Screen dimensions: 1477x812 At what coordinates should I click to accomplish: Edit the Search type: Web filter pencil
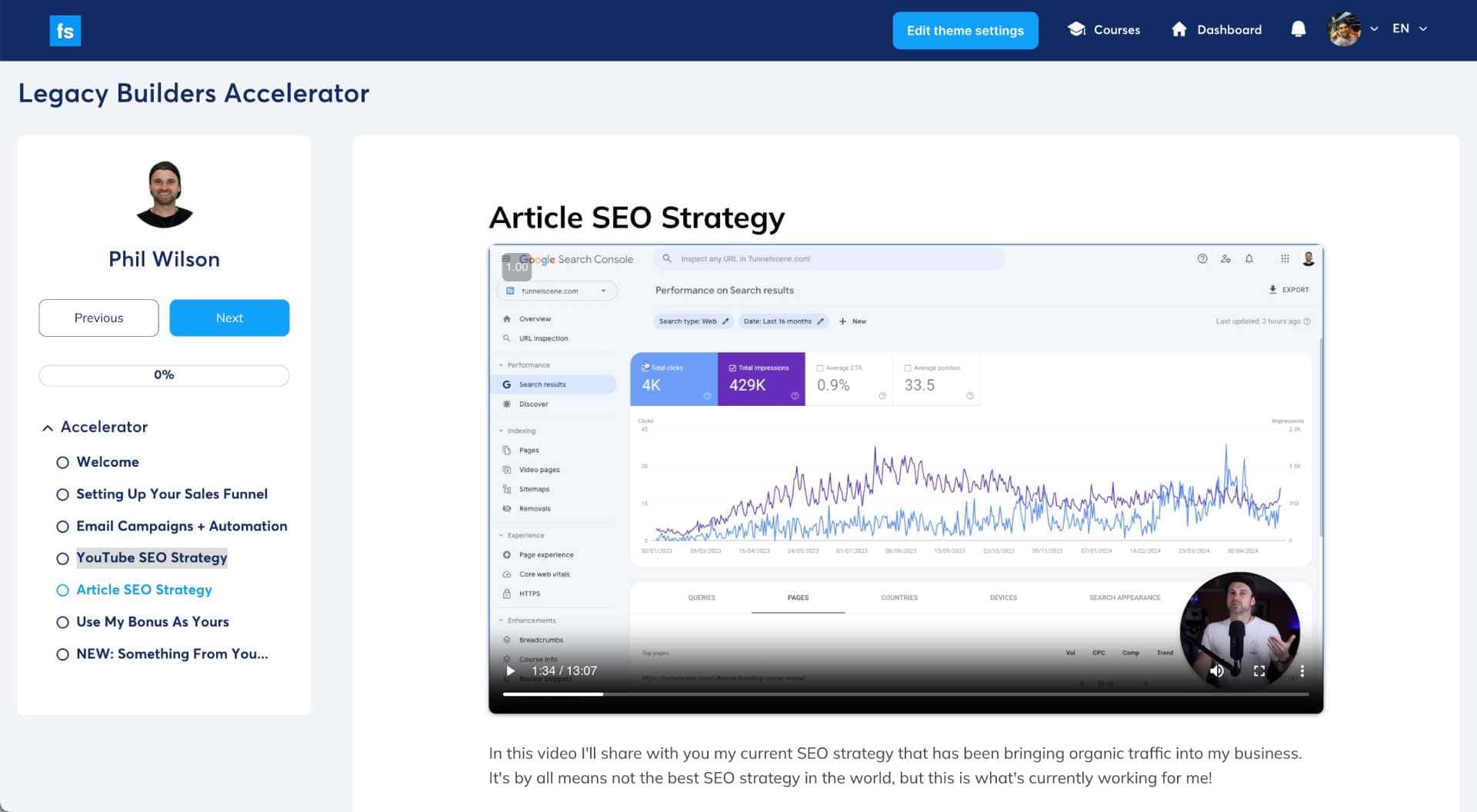[x=725, y=321]
